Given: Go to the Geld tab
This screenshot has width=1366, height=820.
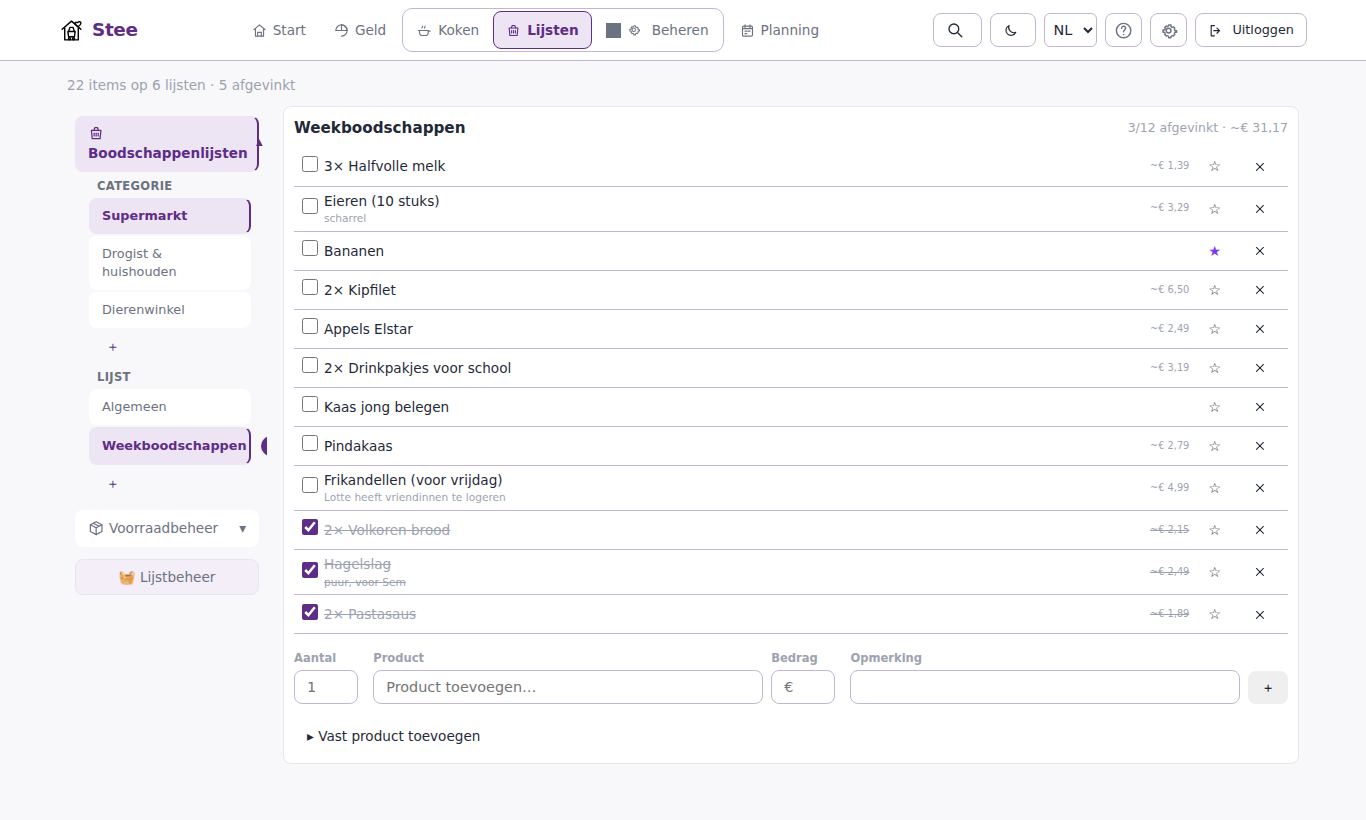Looking at the screenshot, I should tap(360, 30).
